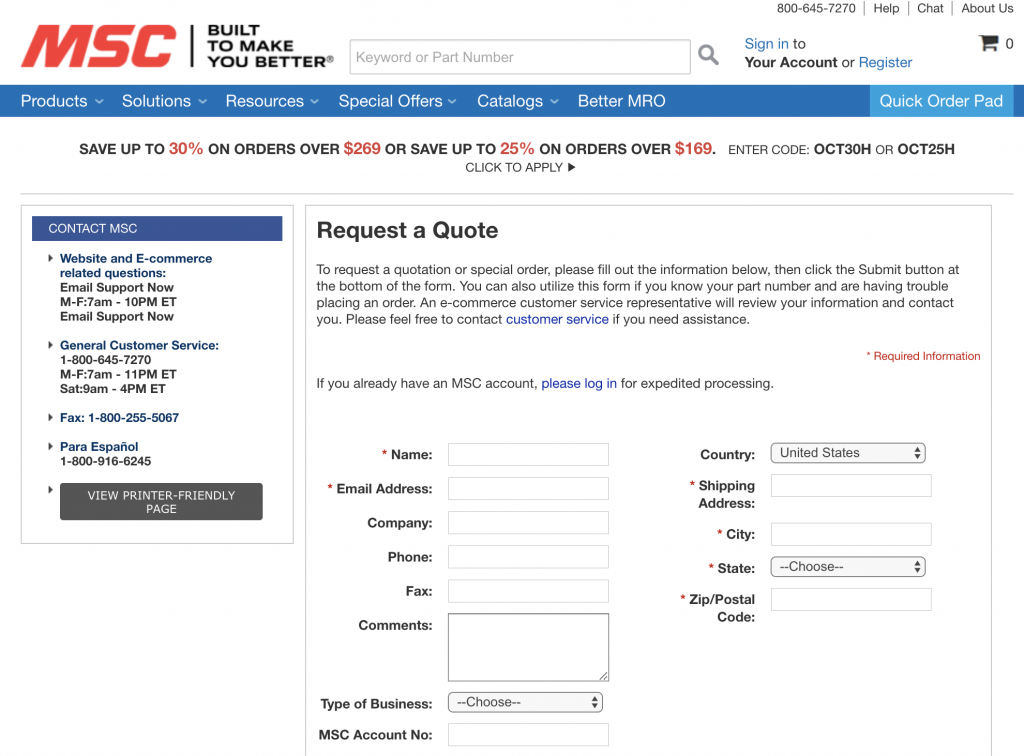Click the Request a Quote heading
Image resolution: width=1024 pixels, height=756 pixels.
pyautogui.click(x=408, y=230)
